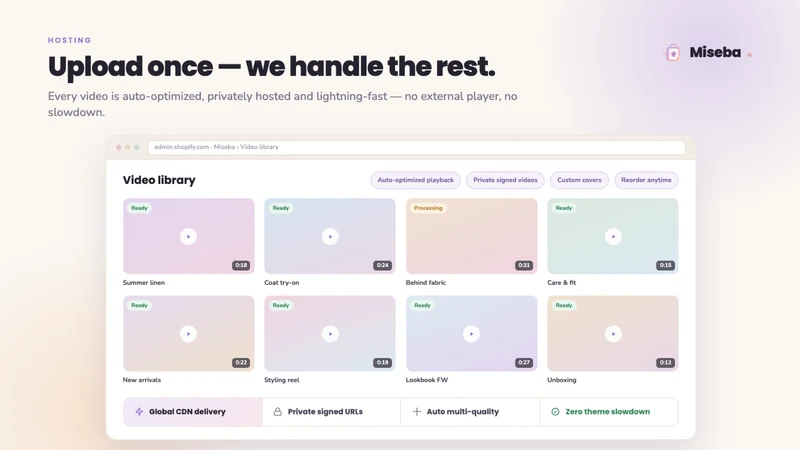This screenshot has width=800, height=450.
Task: Click the Unboxing title text
Action: pos(562,380)
